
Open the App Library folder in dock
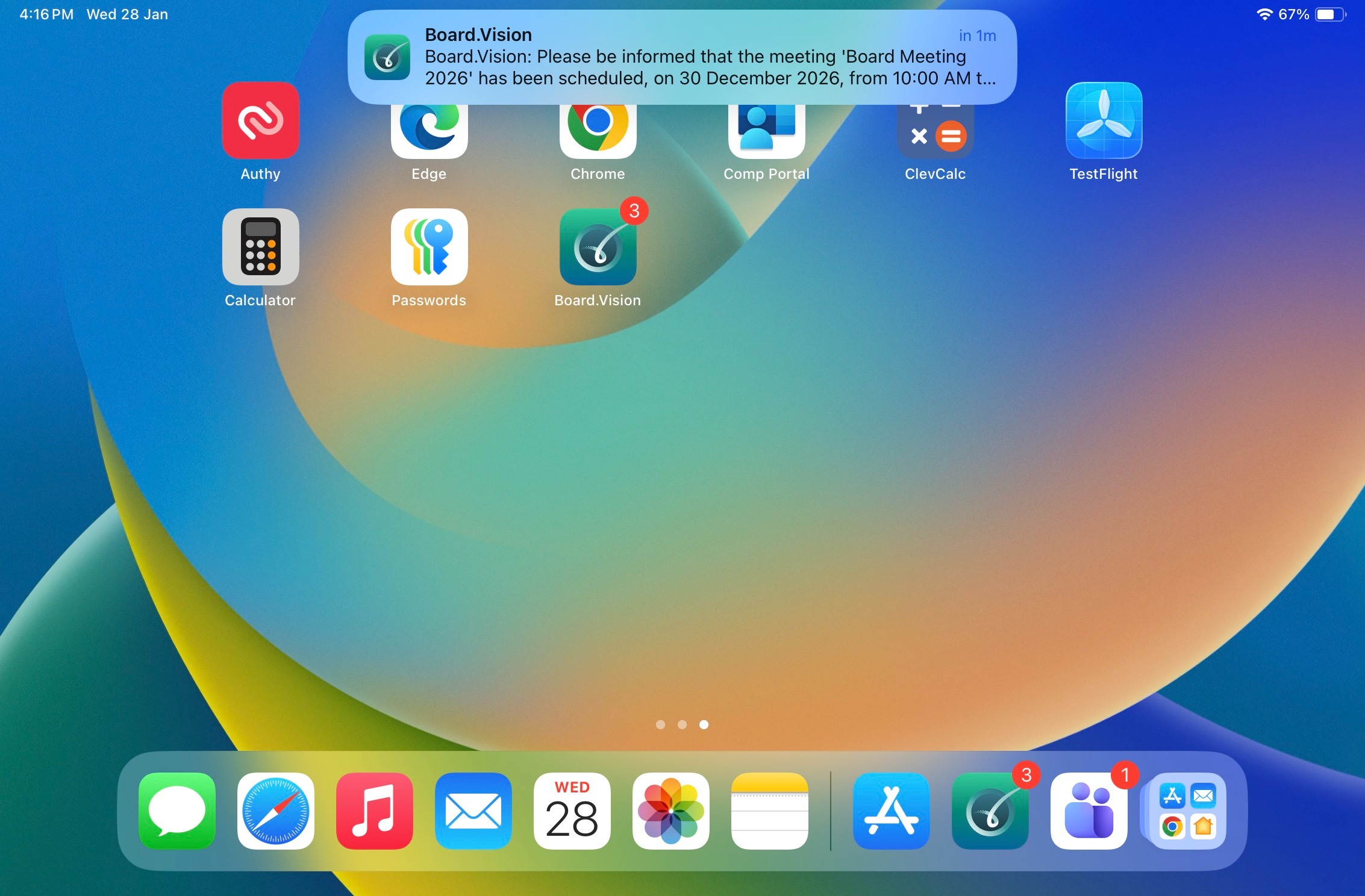[x=1187, y=810]
